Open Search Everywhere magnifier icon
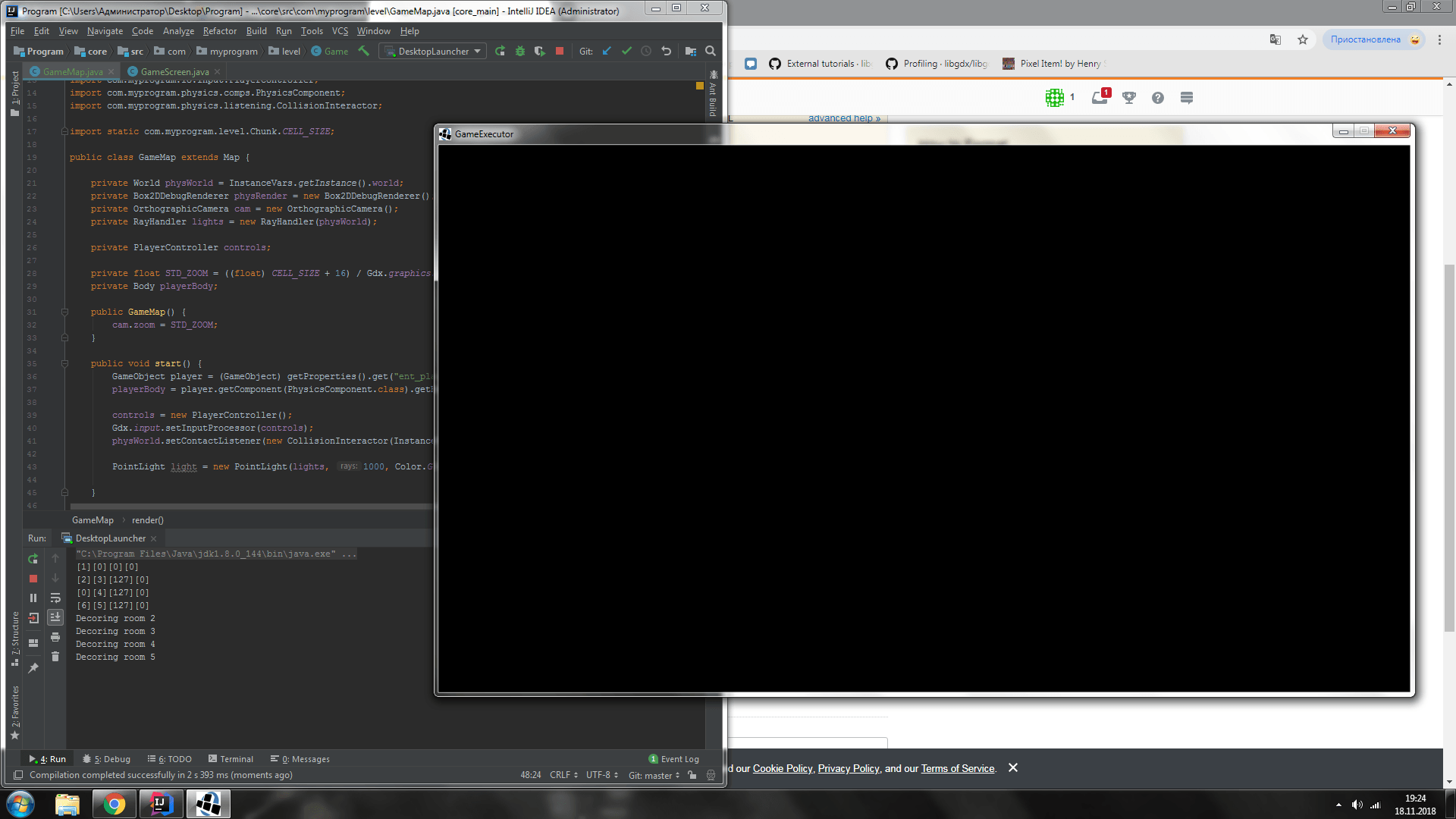 point(711,51)
